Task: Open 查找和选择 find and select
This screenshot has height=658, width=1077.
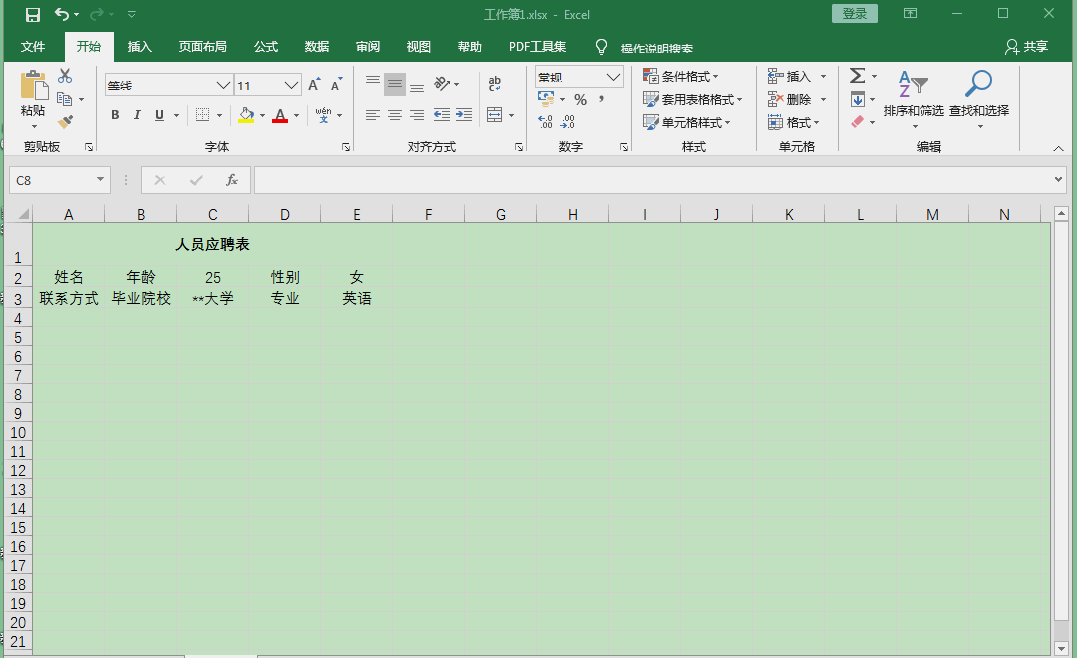Action: 979,99
